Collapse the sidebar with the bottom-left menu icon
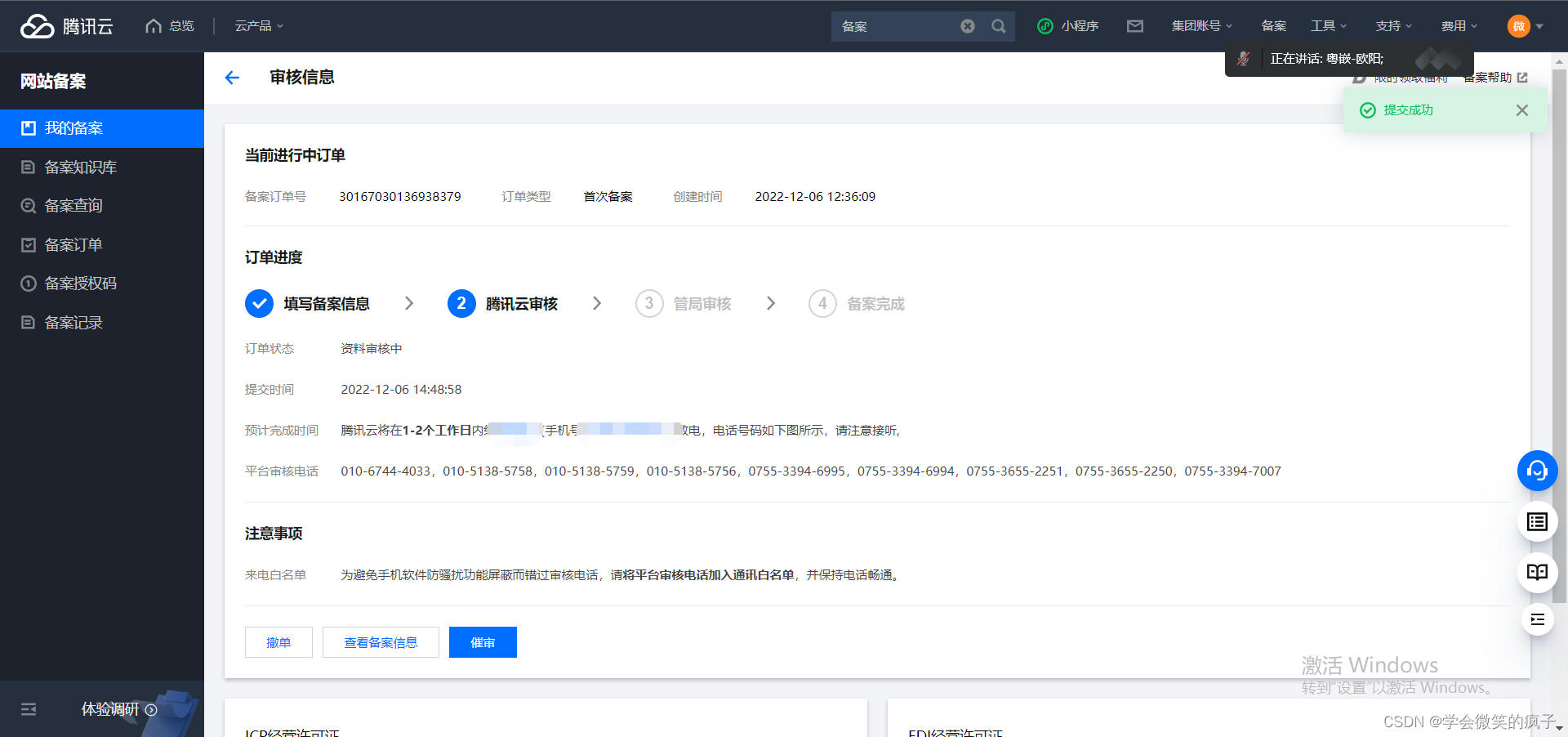Screen dimensions: 1568x737 tap(29, 709)
